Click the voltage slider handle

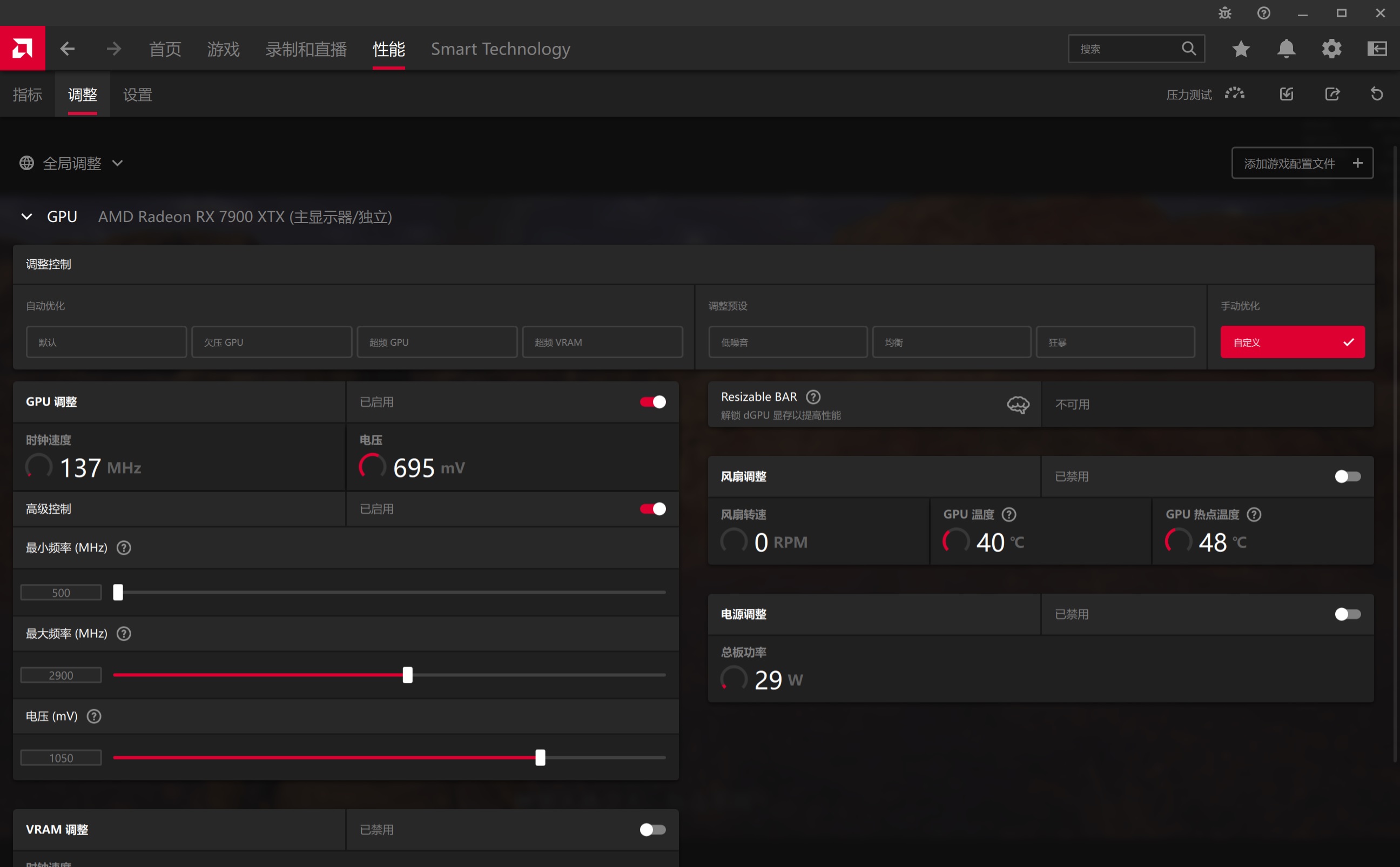[x=540, y=757]
